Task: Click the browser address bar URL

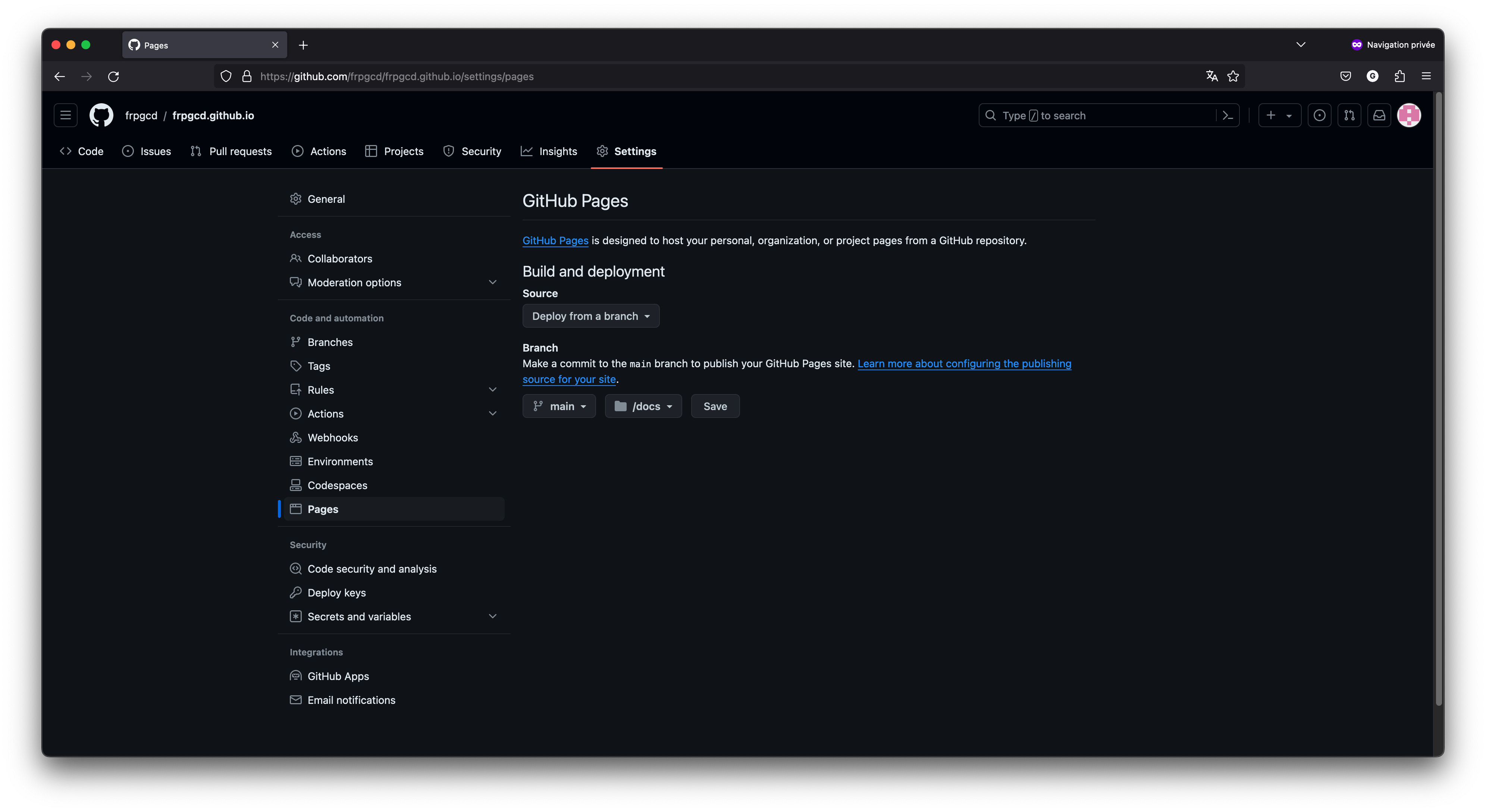Action: pos(397,76)
